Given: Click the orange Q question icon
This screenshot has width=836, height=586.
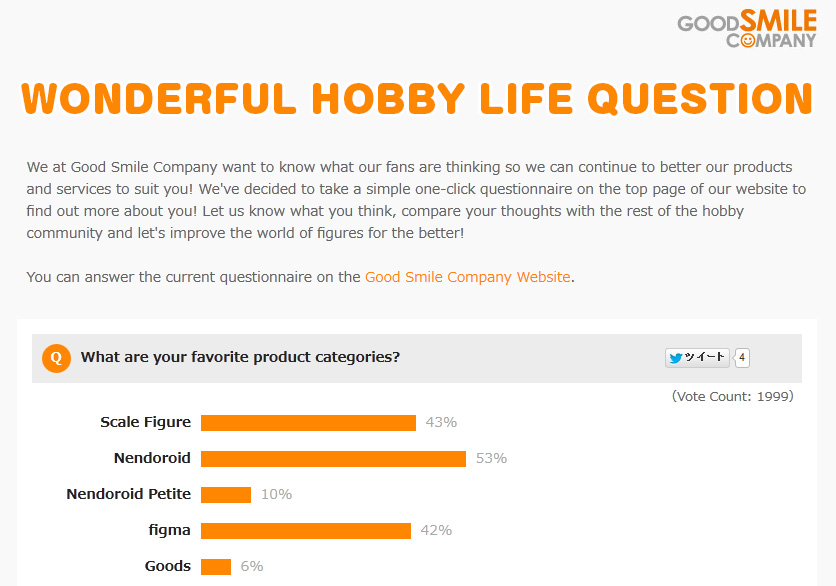Looking at the screenshot, I should click(56, 358).
